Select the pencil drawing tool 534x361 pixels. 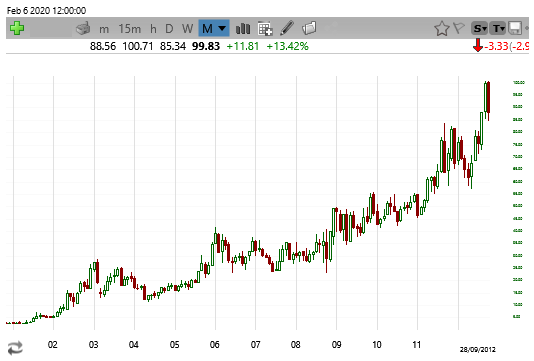point(287,28)
